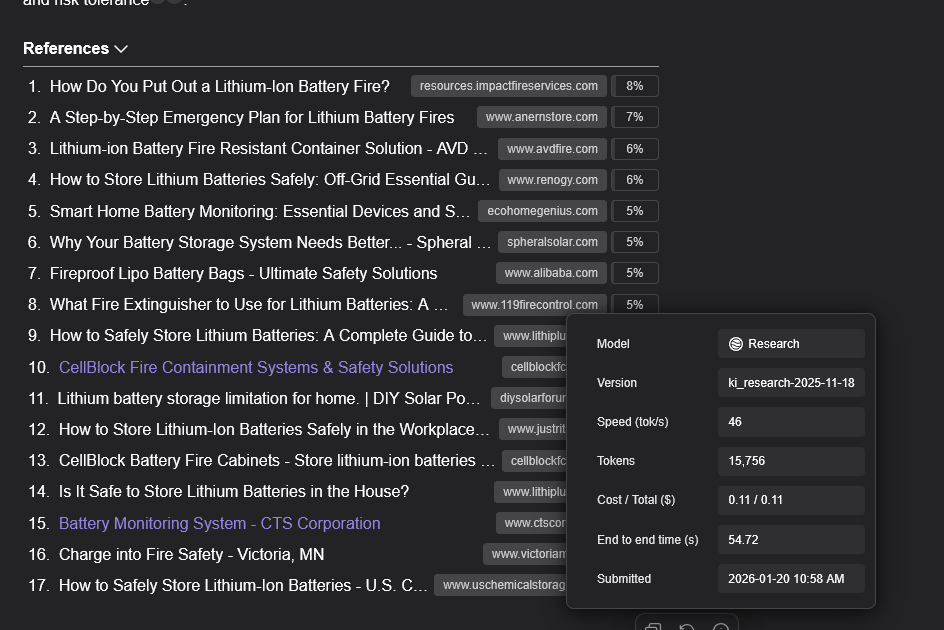Image resolution: width=944 pixels, height=630 pixels.
Task: Click the Tokens value 15,756
Action: [791, 461]
